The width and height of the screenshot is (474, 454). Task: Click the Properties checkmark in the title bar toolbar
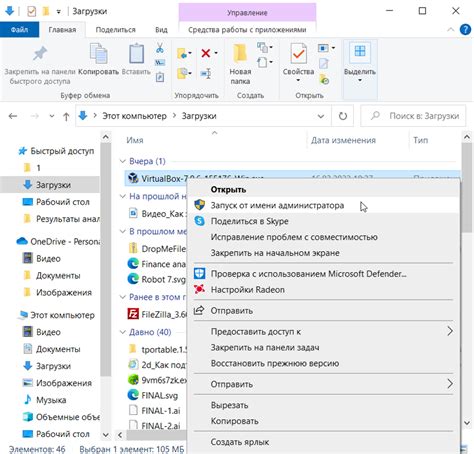pos(31,11)
